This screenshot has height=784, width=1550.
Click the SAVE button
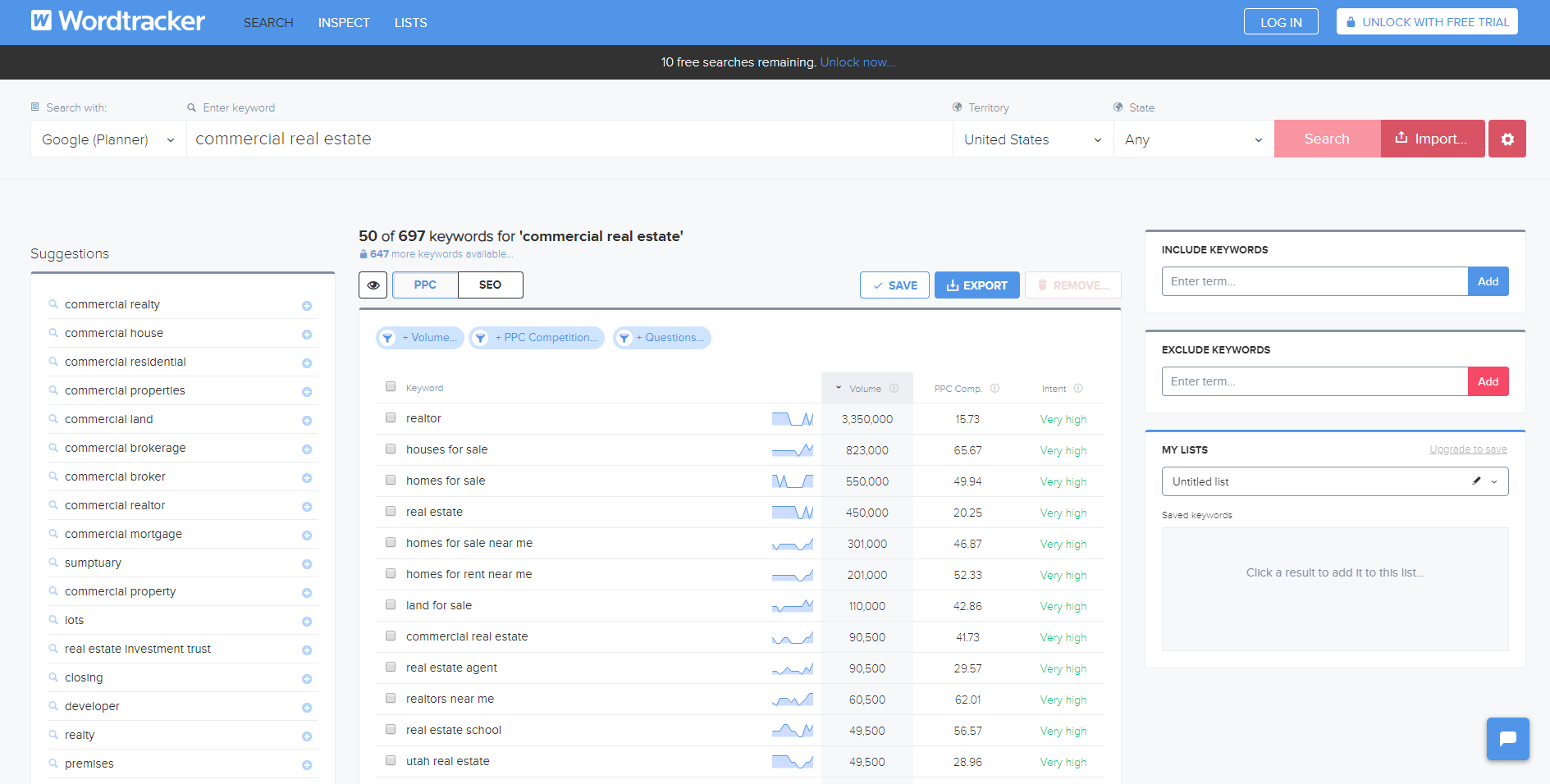click(x=894, y=285)
